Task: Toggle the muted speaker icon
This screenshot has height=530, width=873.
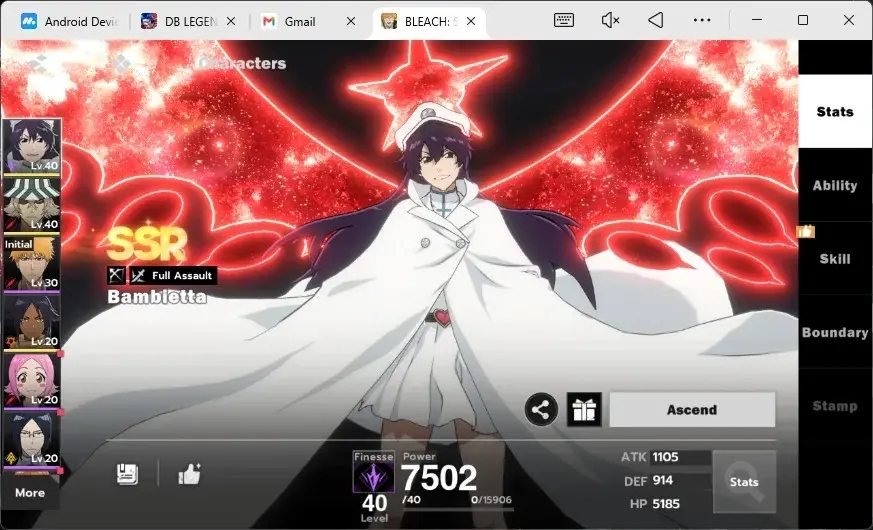Action: (x=610, y=21)
